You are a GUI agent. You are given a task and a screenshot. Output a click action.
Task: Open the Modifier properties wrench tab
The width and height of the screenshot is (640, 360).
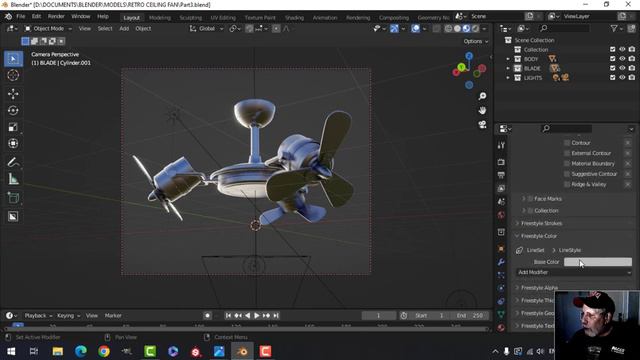501,262
